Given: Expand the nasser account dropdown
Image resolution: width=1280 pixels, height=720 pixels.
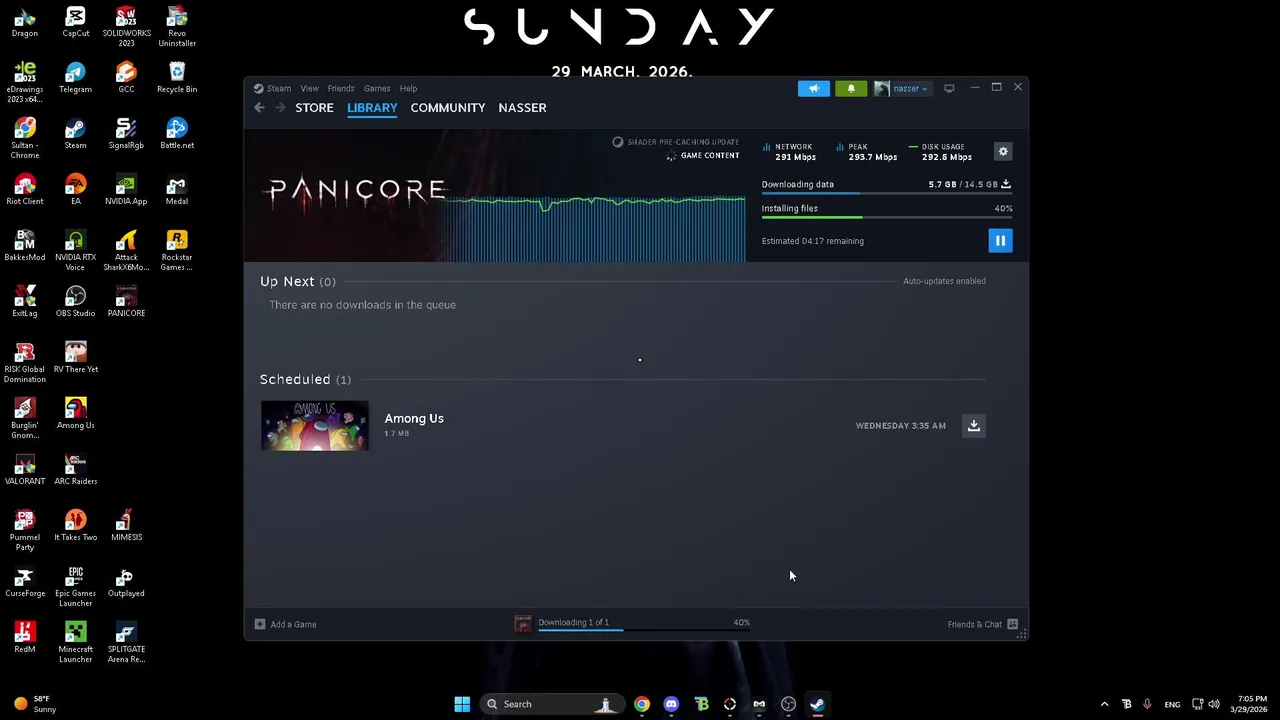Looking at the screenshot, I should [902, 88].
